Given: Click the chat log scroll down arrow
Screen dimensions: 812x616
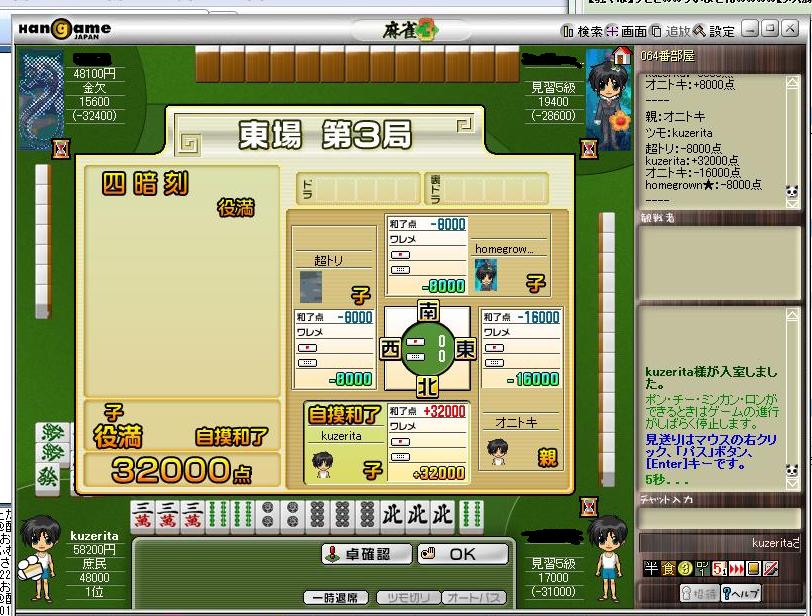Looking at the screenshot, I should click(792, 484).
